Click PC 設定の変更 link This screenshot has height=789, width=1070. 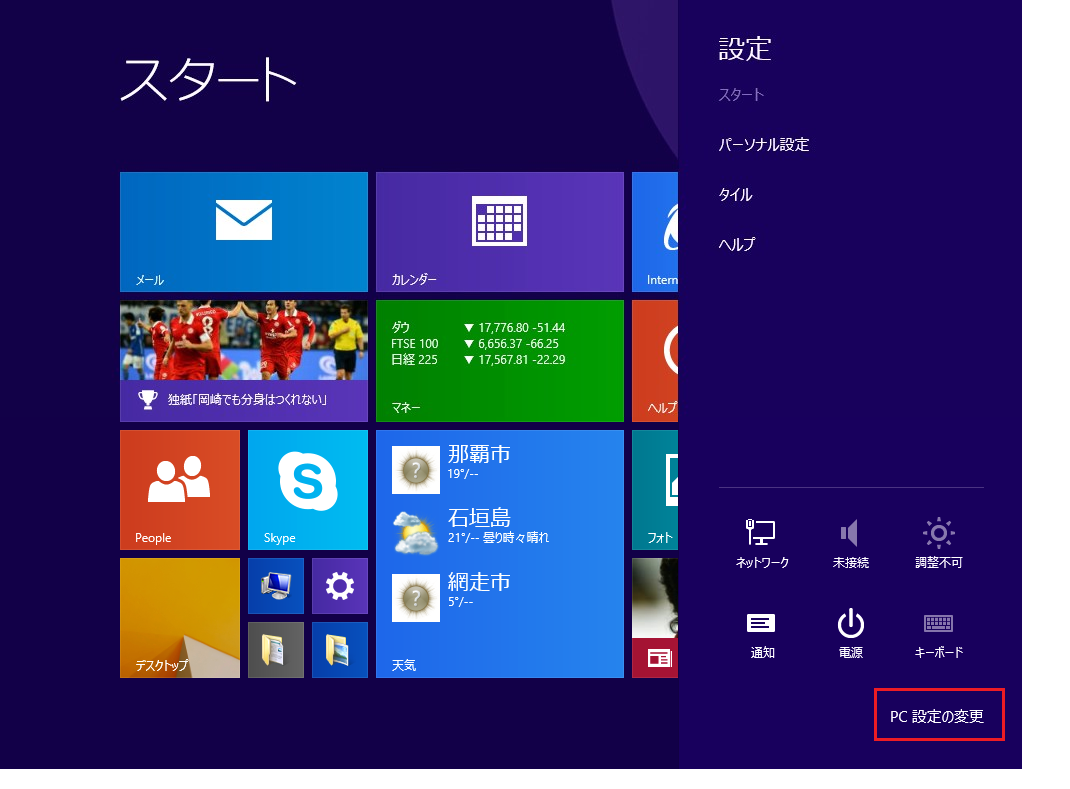click(x=937, y=716)
